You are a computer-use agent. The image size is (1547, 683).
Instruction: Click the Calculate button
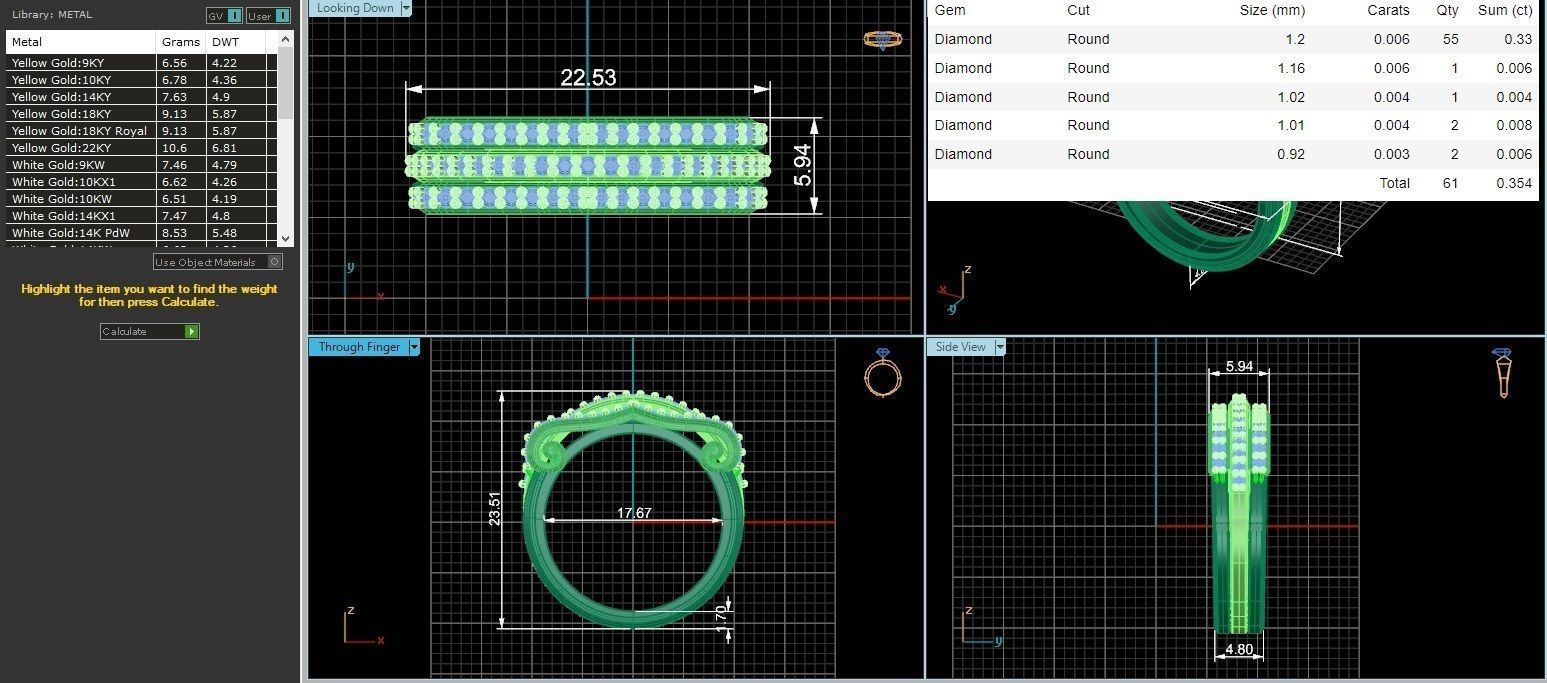tap(150, 331)
